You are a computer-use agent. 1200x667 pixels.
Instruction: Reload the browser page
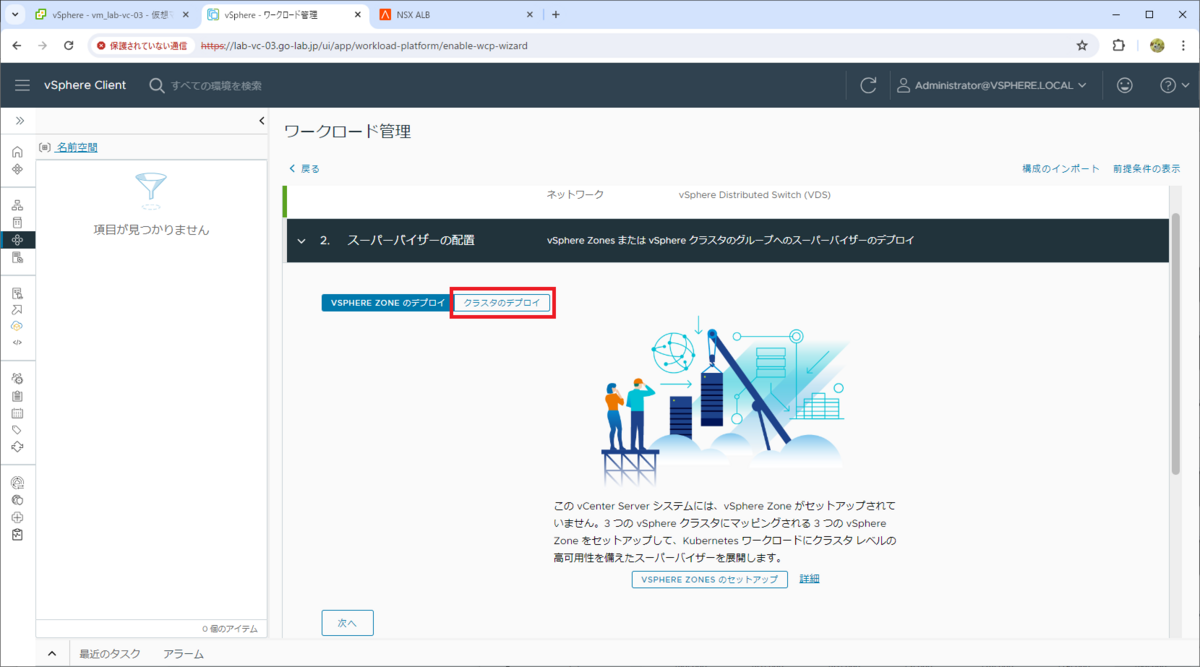pos(69,45)
